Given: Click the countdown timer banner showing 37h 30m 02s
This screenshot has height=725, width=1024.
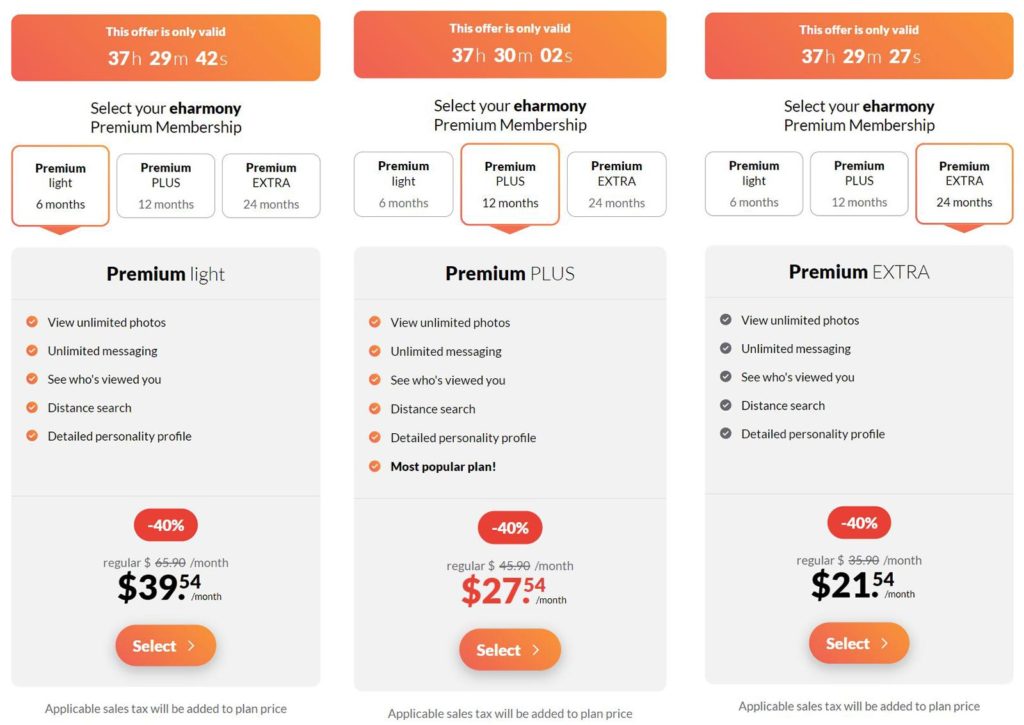Looking at the screenshot, I should point(510,44).
